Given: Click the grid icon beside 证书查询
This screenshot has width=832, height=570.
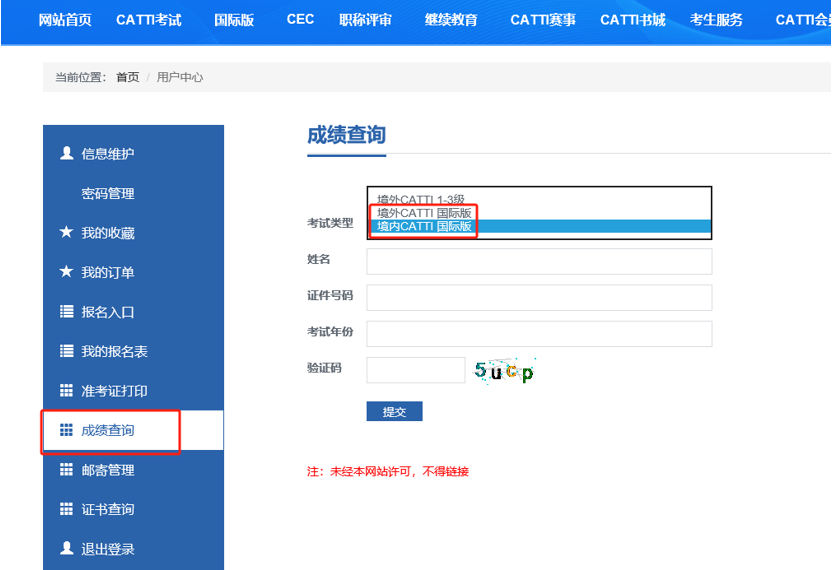Looking at the screenshot, I should coord(66,509).
